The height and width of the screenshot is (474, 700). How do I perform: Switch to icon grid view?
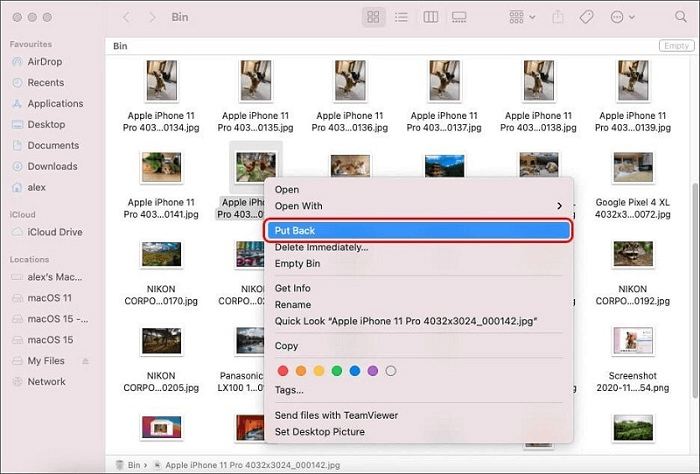(373, 18)
